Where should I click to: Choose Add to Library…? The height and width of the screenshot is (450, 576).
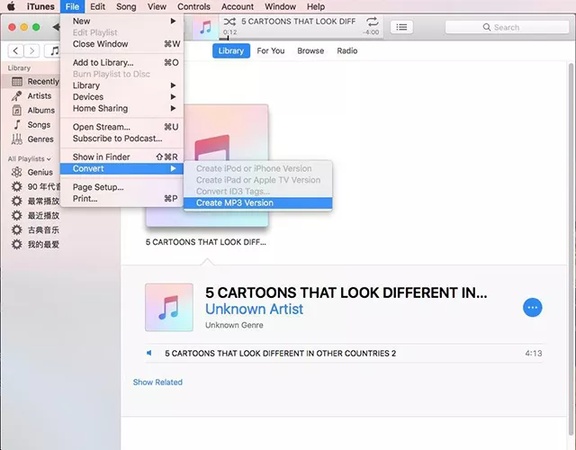point(122,62)
